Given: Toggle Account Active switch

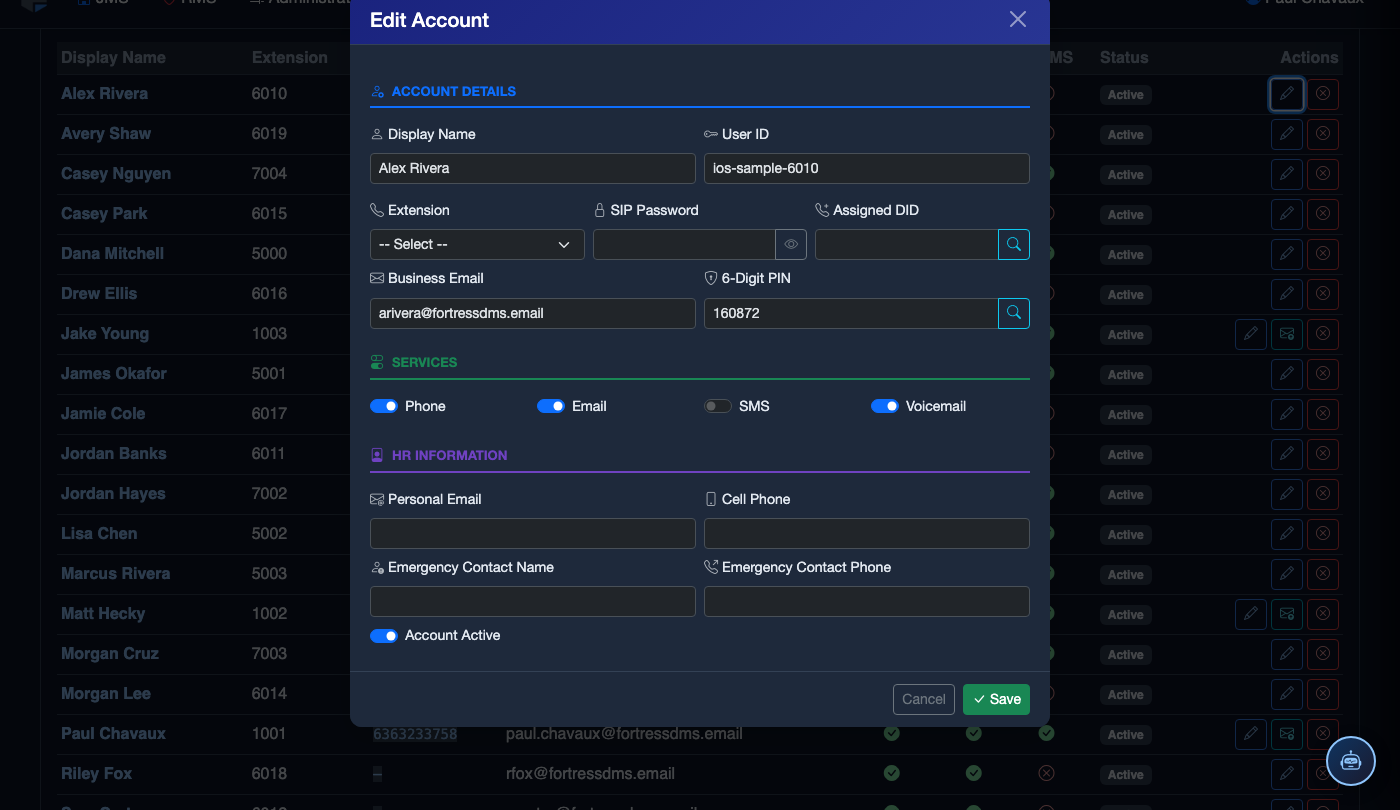Looking at the screenshot, I should (384, 636).
